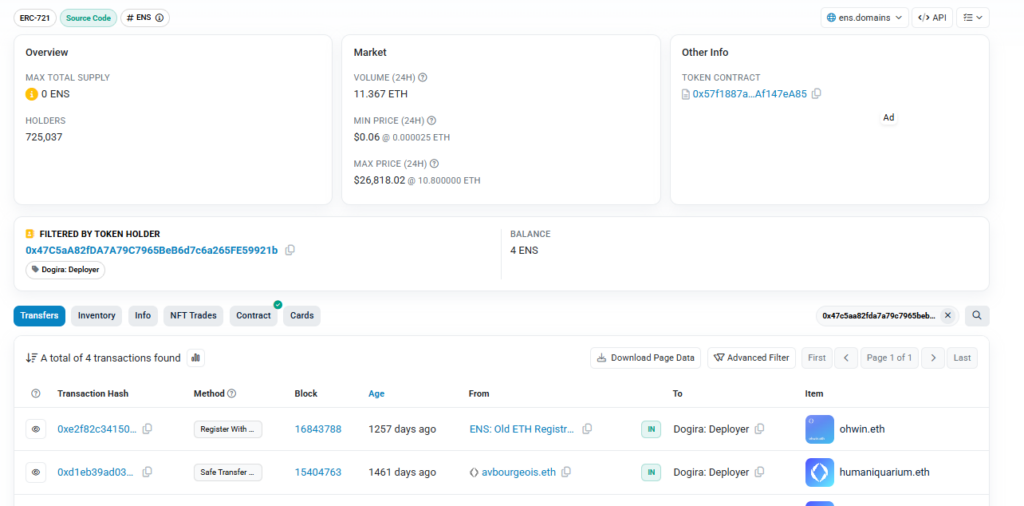
Task: Copy the ENS: Old ETH Registrar address
Action: (x=587, y=429)
